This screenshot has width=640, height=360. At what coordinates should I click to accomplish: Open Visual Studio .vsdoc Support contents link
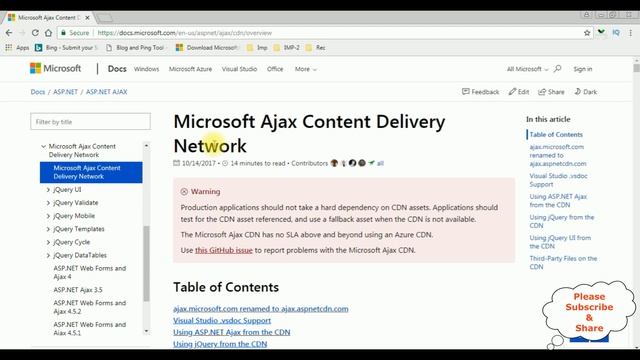(x=222, y=321)
